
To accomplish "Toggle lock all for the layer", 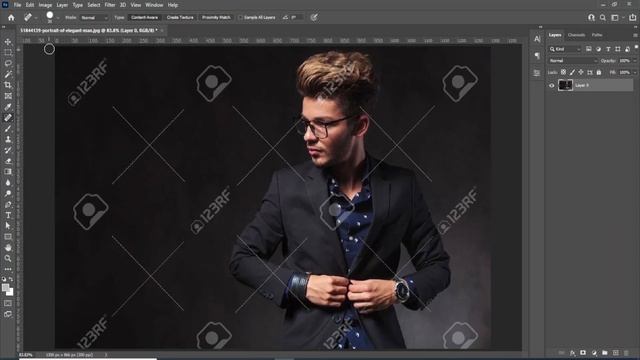I will click(x=599, y=72).
